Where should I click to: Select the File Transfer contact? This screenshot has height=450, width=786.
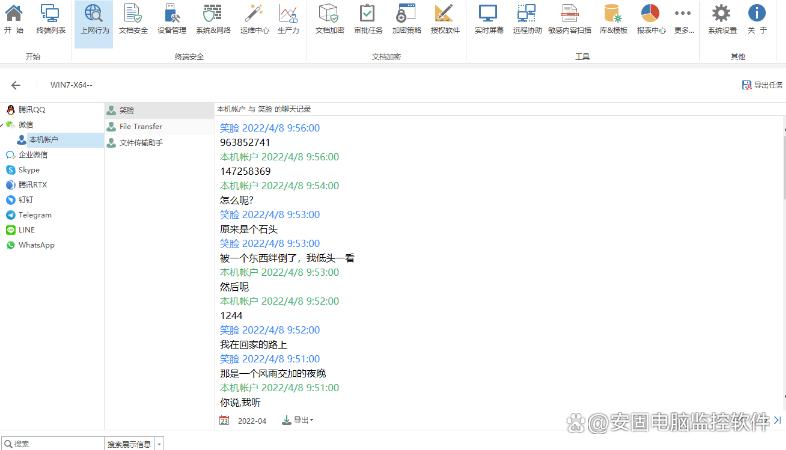pyautogui.click(x=140, y=127)
